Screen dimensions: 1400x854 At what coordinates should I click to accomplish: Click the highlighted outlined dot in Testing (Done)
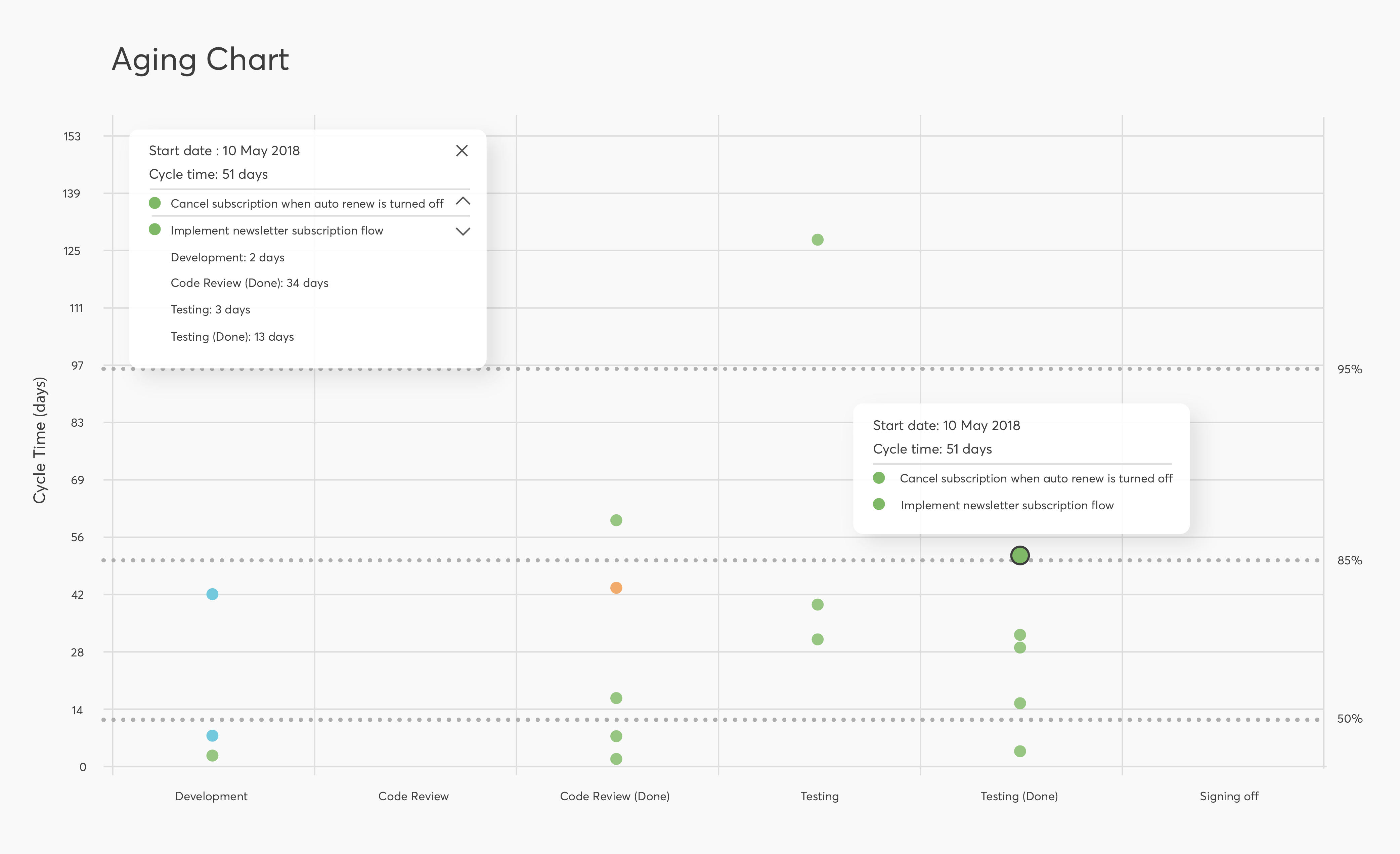pyautogui.click(x=1020, y=555)
